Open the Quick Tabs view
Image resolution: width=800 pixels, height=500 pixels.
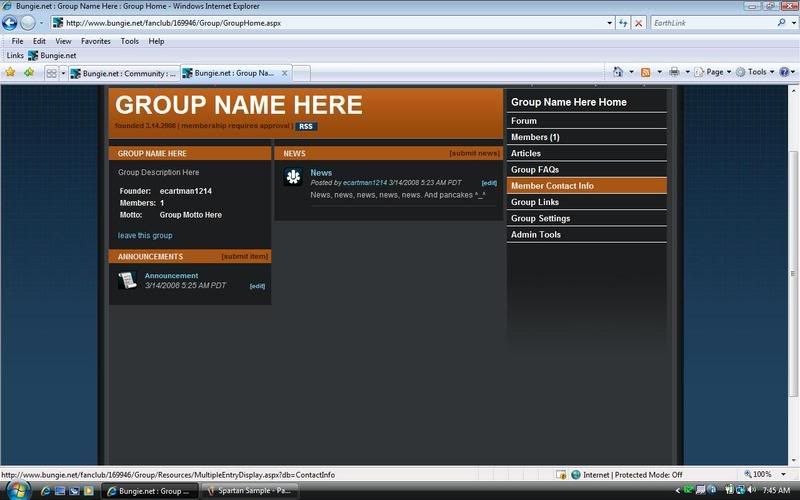click(x=50, y=73)
